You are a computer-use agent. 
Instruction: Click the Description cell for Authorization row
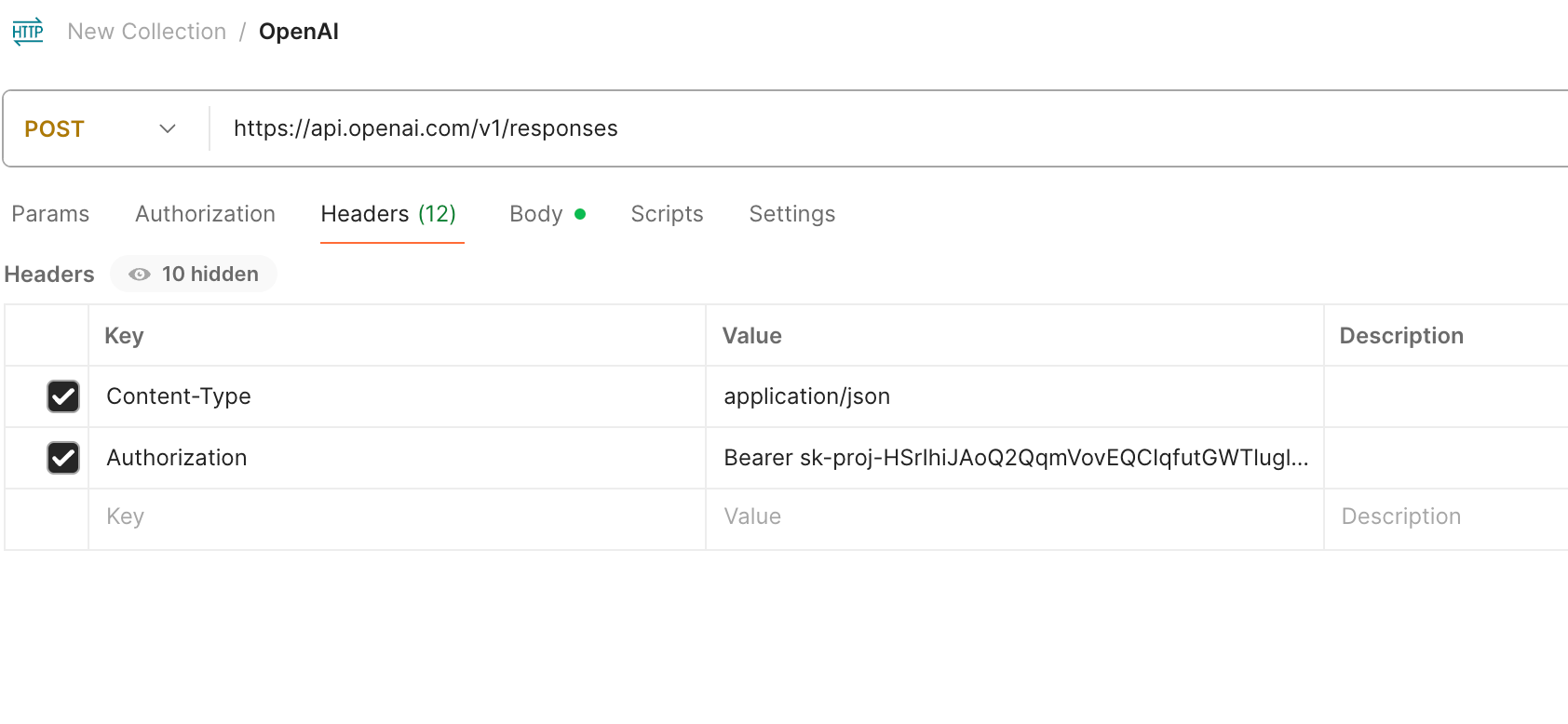point(1446,458)
